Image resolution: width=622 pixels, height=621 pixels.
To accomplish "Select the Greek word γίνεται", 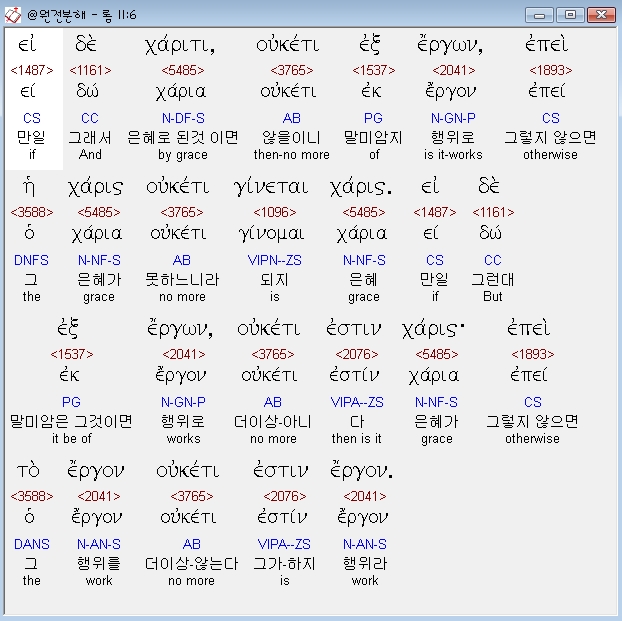I will click(271, 186).
